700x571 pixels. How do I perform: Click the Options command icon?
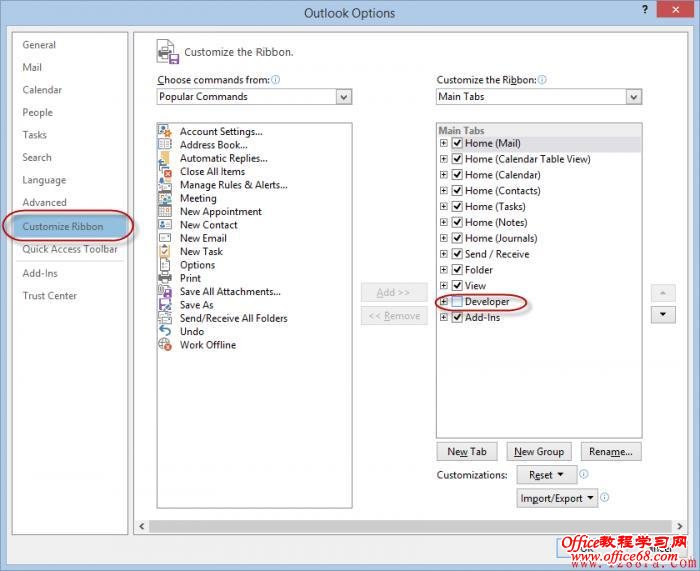click(x=165, y=265)
